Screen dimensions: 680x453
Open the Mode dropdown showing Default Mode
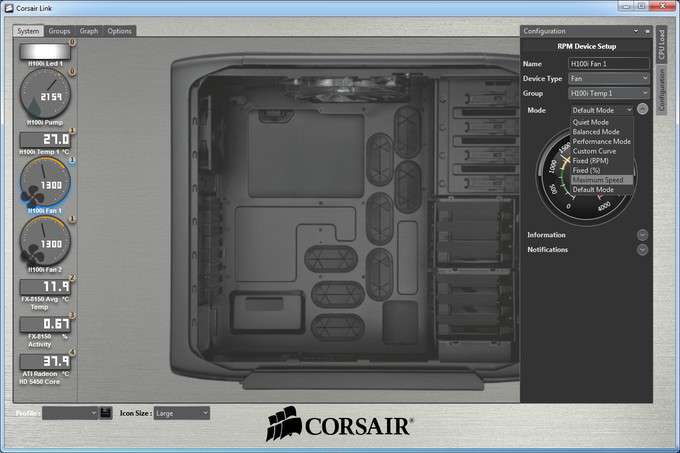click(602, 110)
